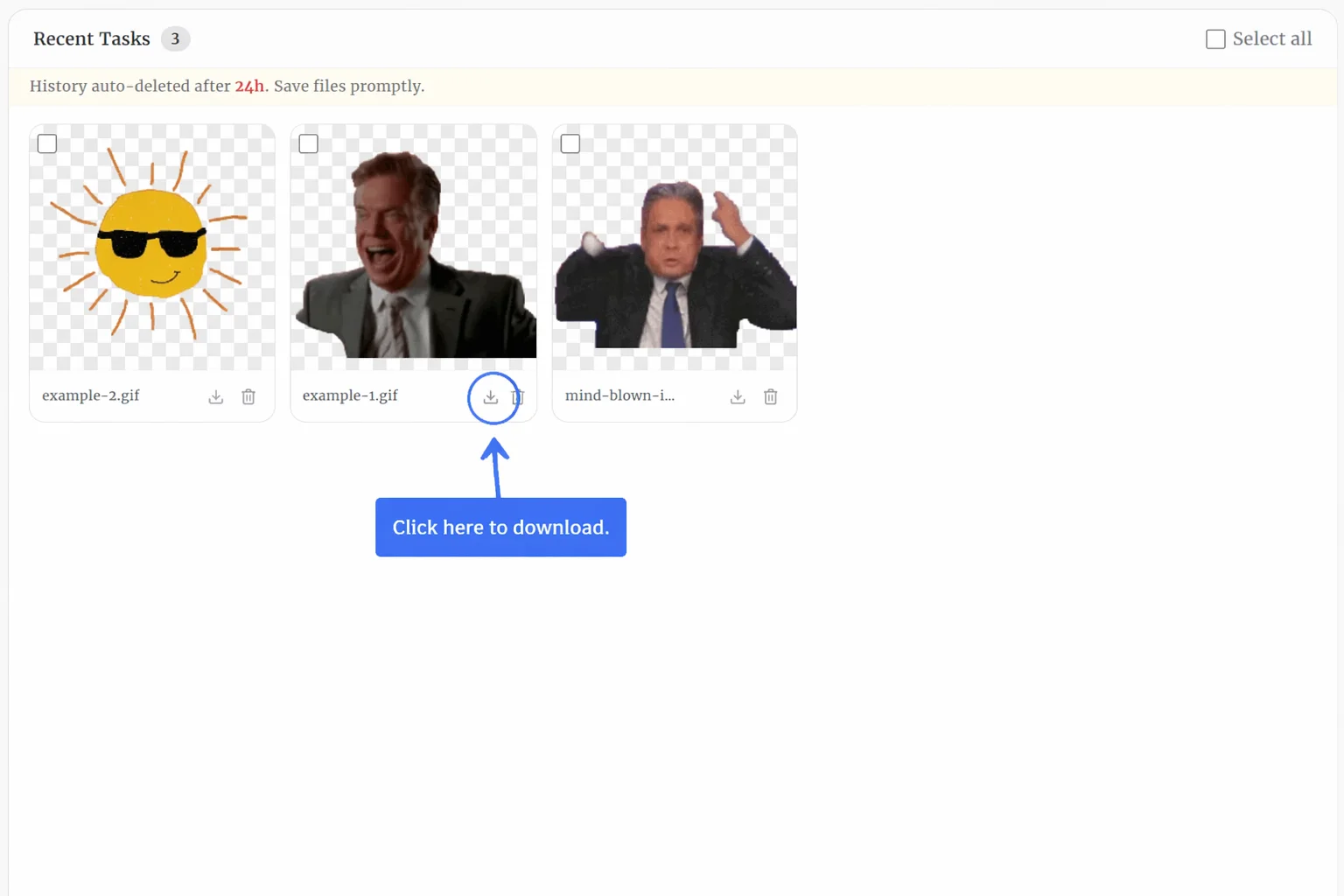Click the example-1.gif file name
The height and width of the screenshot is (896, 1344).
[350, 395]
